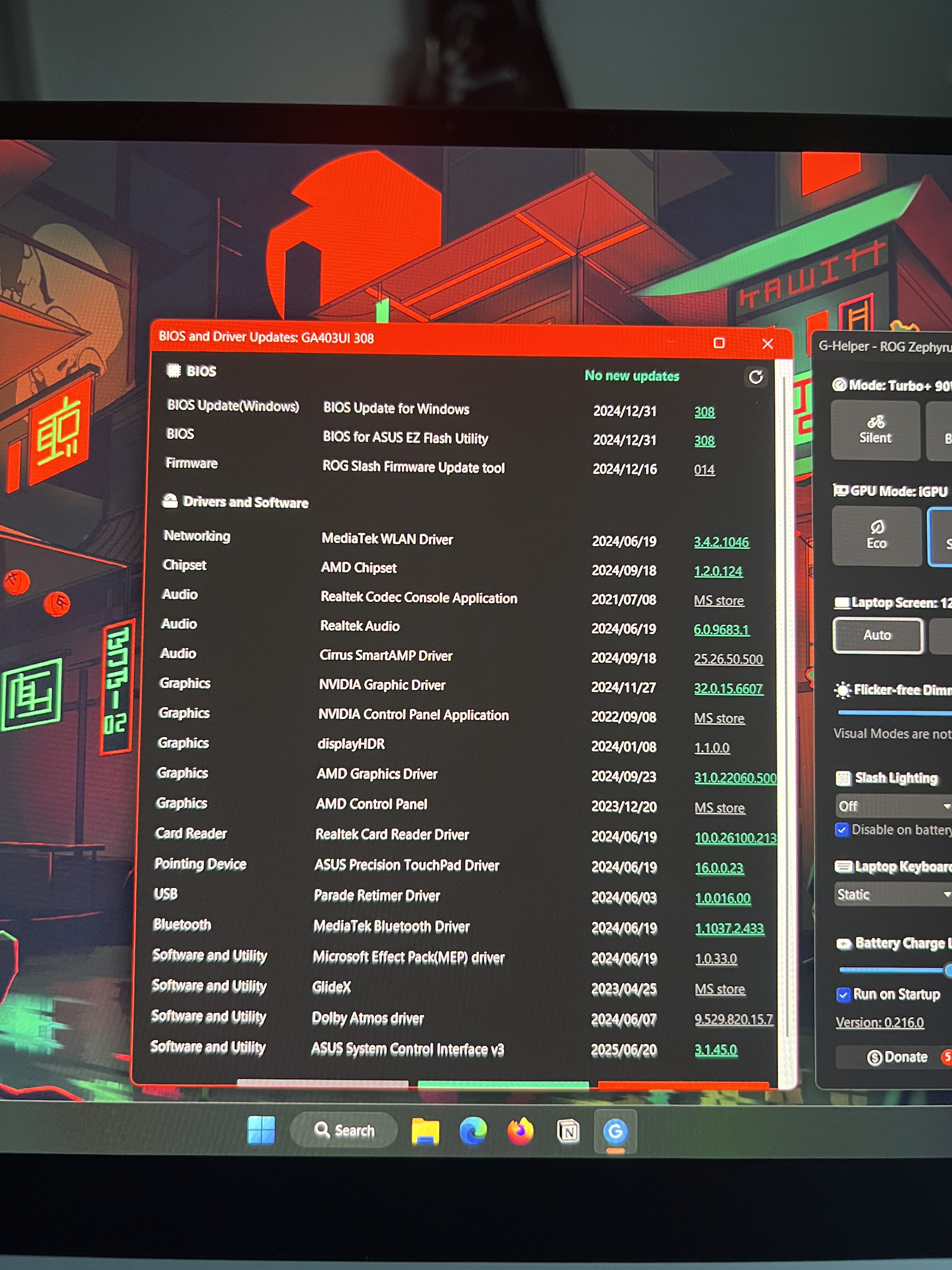This screenshot has width=952, height=1270.
Task: Toggle Run on Startup checkbox
Action: coord(843,994)
